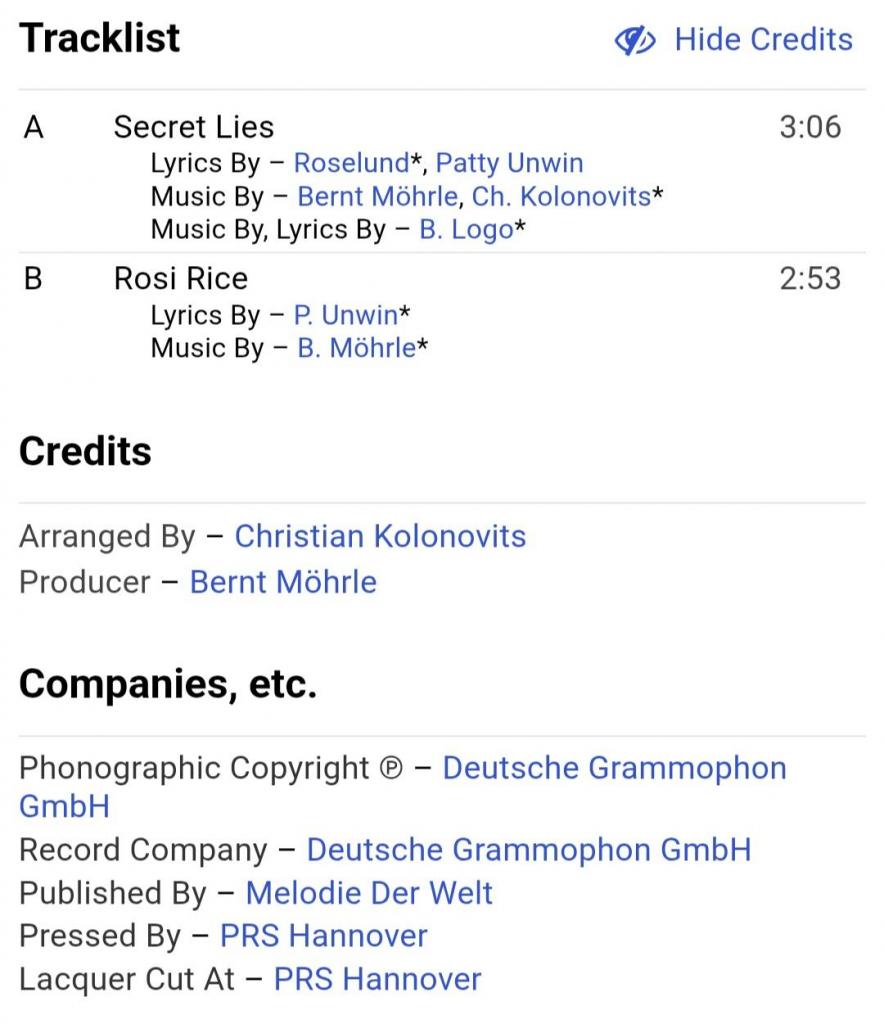This screenshot has height=1024, width=884.
Task: Click the P. Unwin lyricist link
Action: (345, 315)
